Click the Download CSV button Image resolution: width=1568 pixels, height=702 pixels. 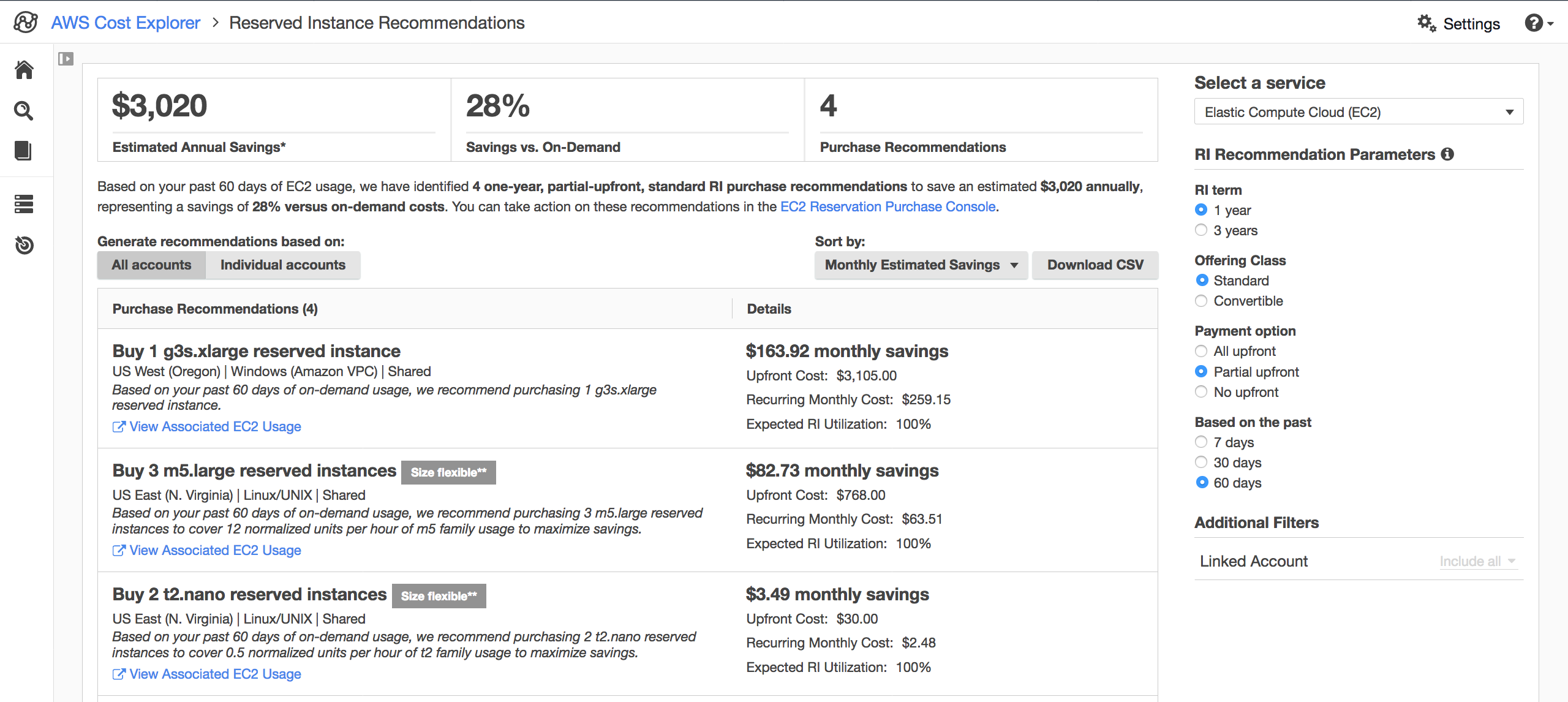point(1095,265)
